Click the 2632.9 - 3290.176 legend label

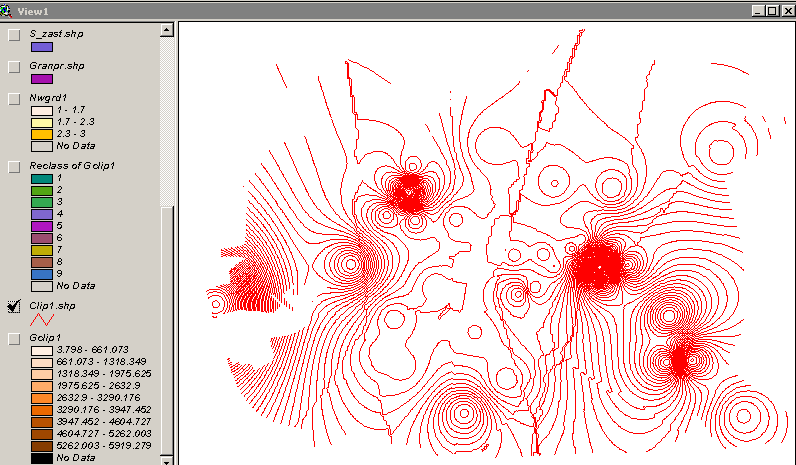tap(98, 397)
